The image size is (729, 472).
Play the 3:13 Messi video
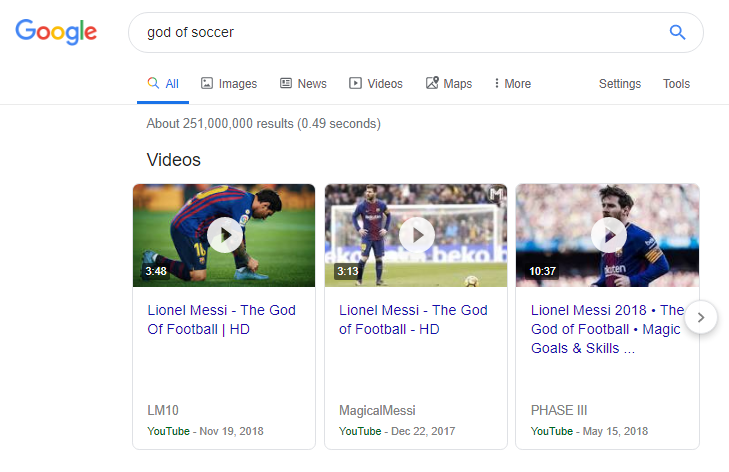416,236
